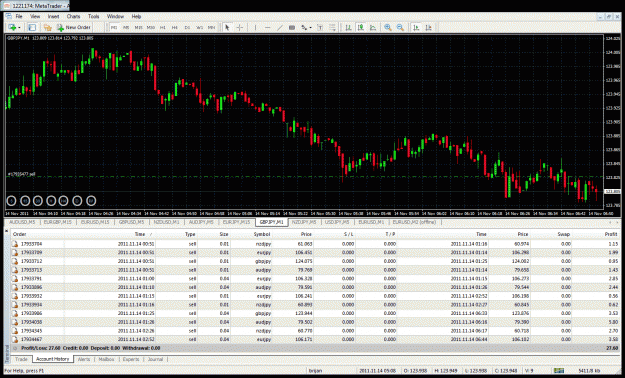
Task: Open the Tools menu
Action: click(x=94, y=16)
